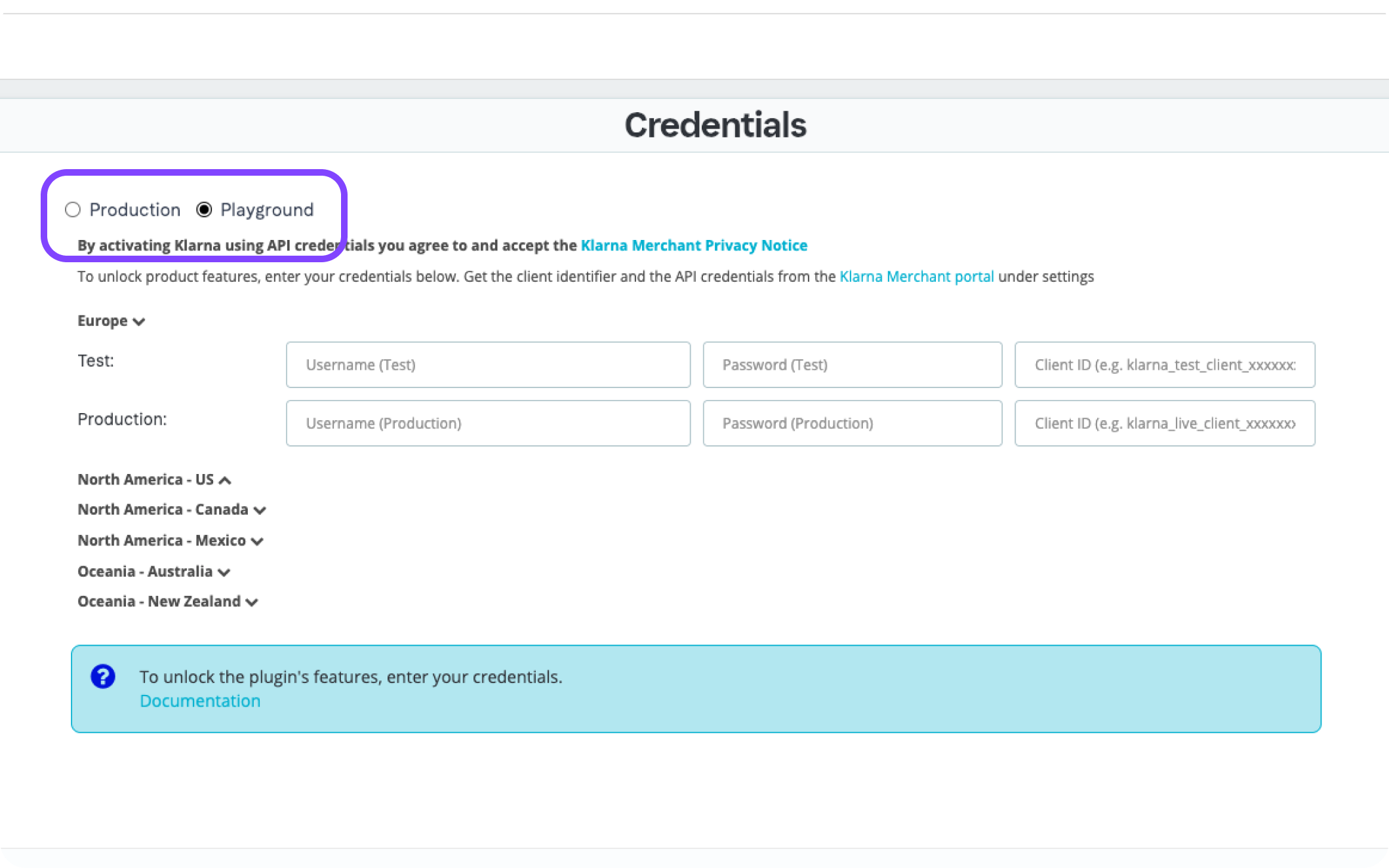The width and height of the screenshot is (1389, 868).
Task: Select the Production radio button
Action: [x=73, y=209]
